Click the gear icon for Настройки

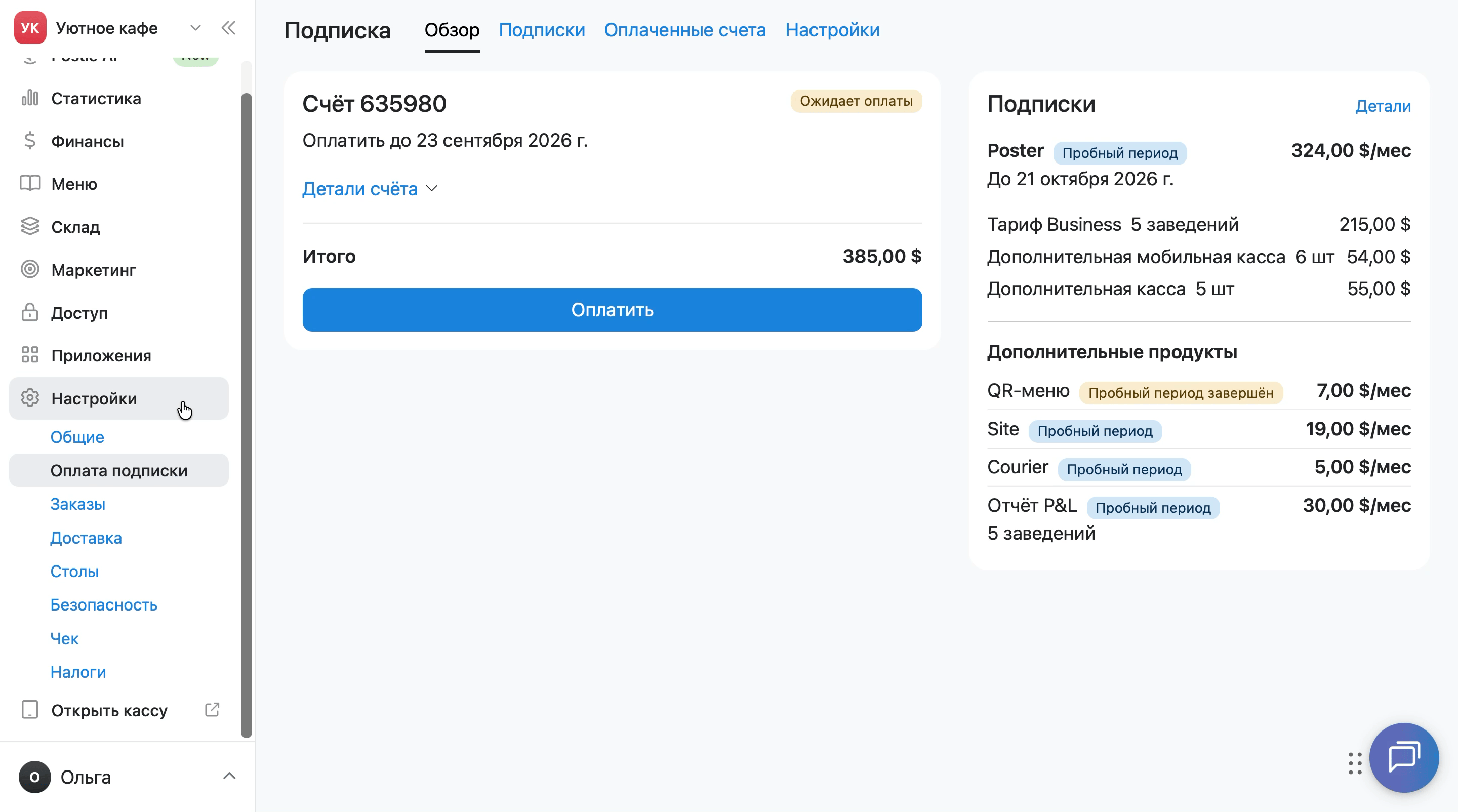30,398
